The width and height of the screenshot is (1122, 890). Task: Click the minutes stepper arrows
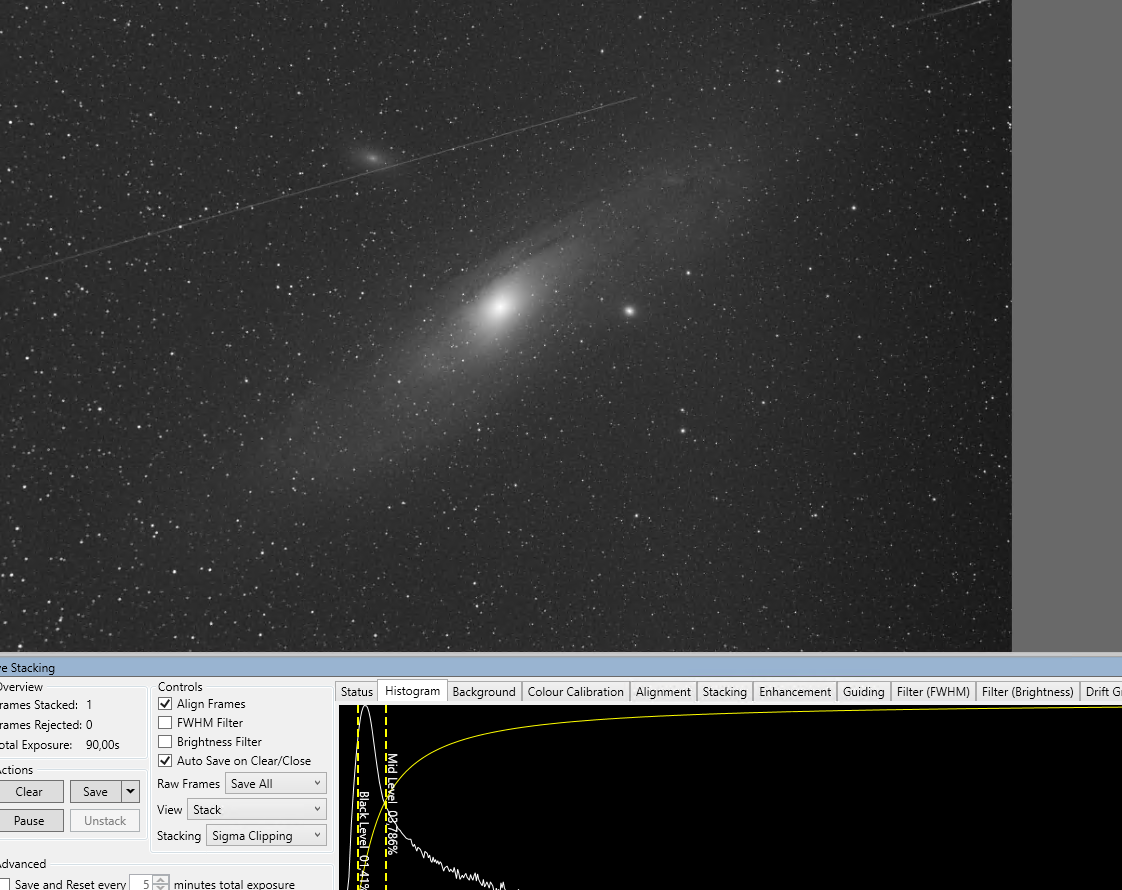(161, 884)
